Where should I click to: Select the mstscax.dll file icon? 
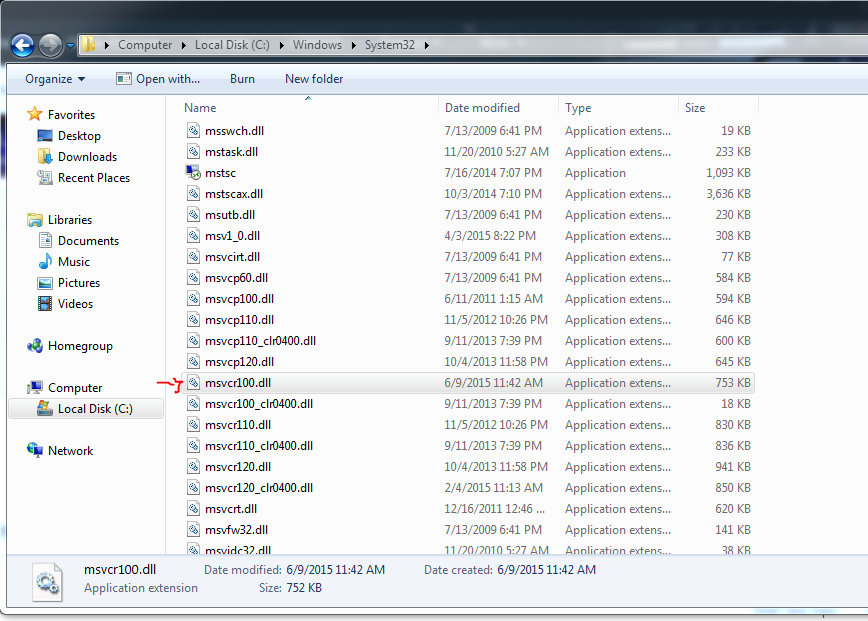(193, 194)
